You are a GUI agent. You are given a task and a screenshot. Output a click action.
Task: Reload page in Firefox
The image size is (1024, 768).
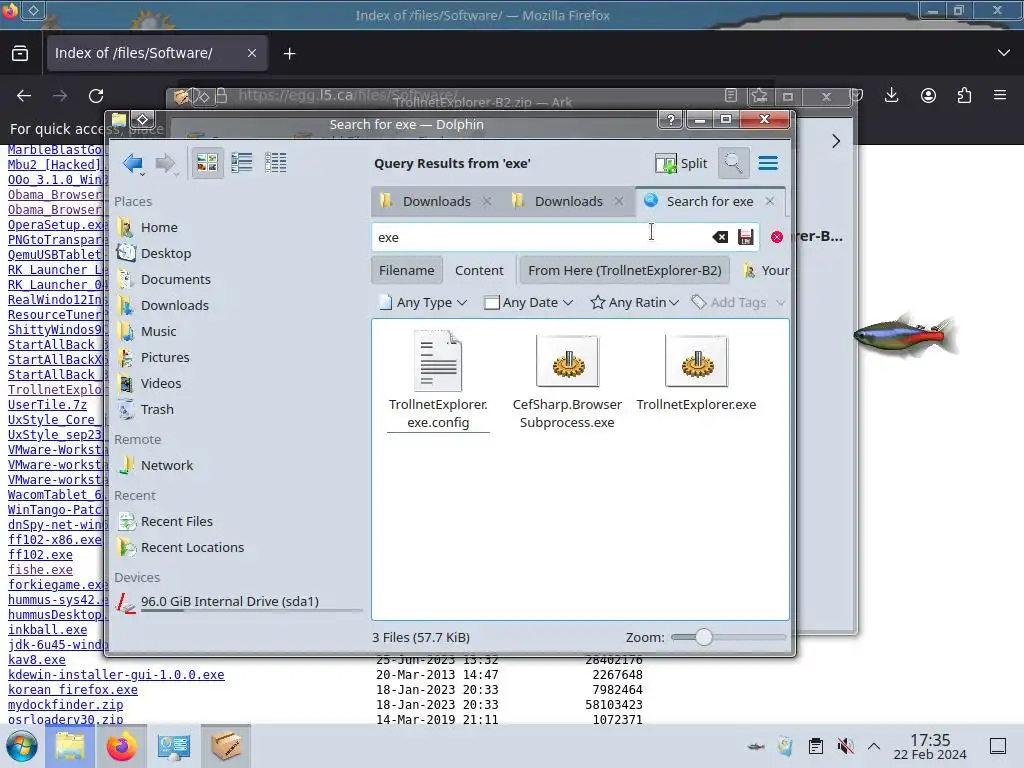click(96, 96)
